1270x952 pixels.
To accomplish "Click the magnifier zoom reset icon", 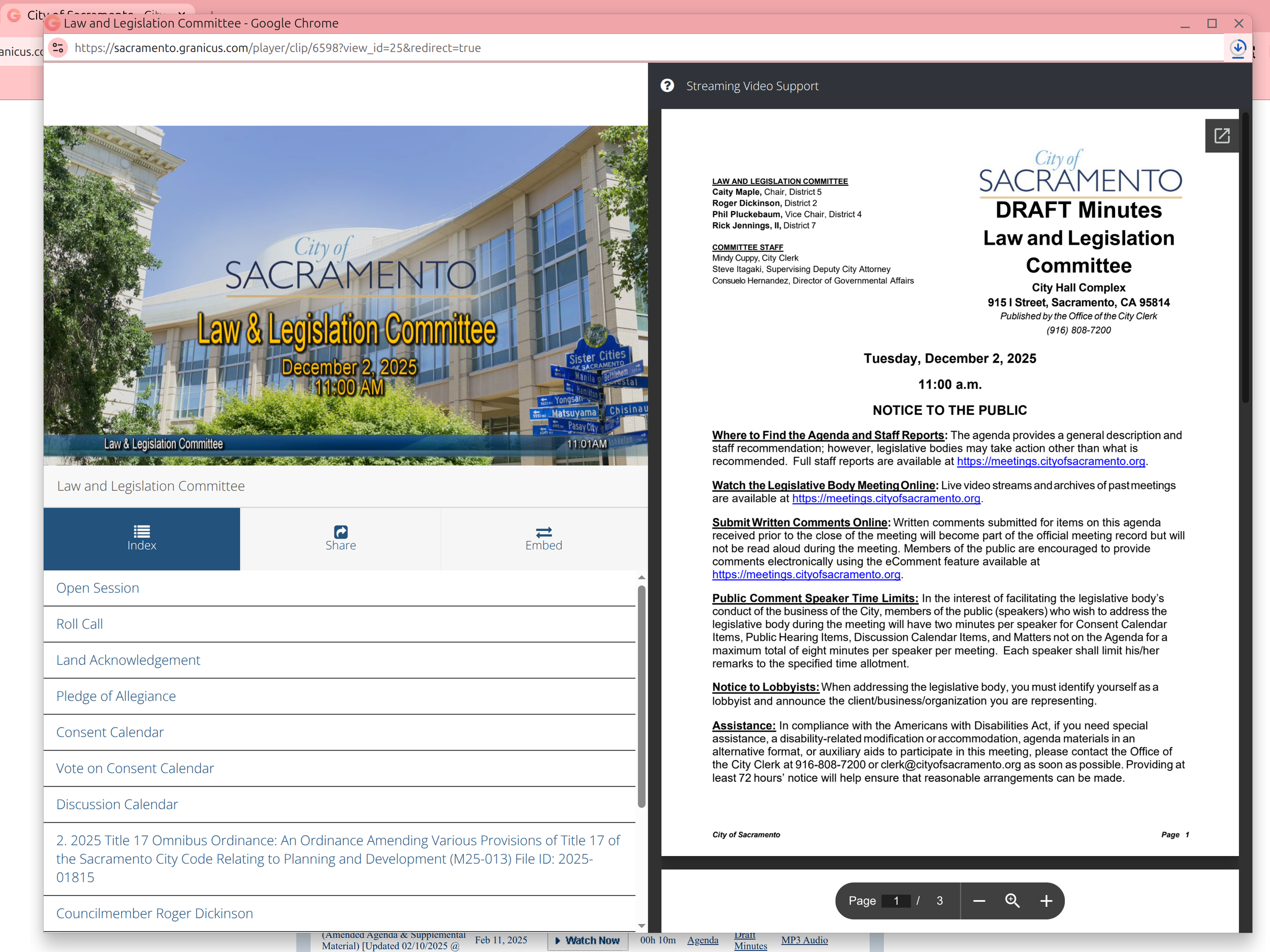I will tap(1012, 901).
